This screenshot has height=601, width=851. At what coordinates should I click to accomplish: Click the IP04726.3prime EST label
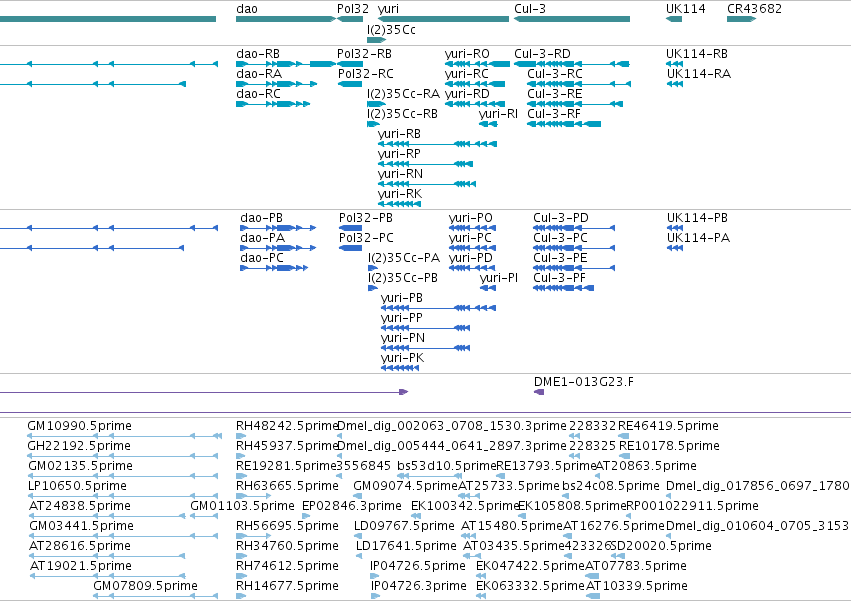[418, 586]
